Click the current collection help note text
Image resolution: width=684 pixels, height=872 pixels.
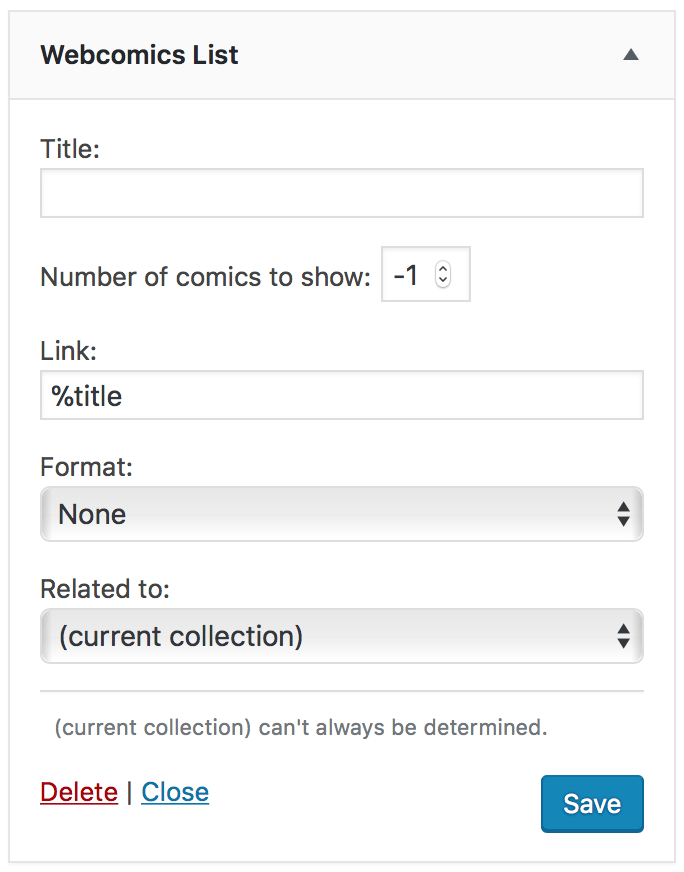tap(301, 727)
